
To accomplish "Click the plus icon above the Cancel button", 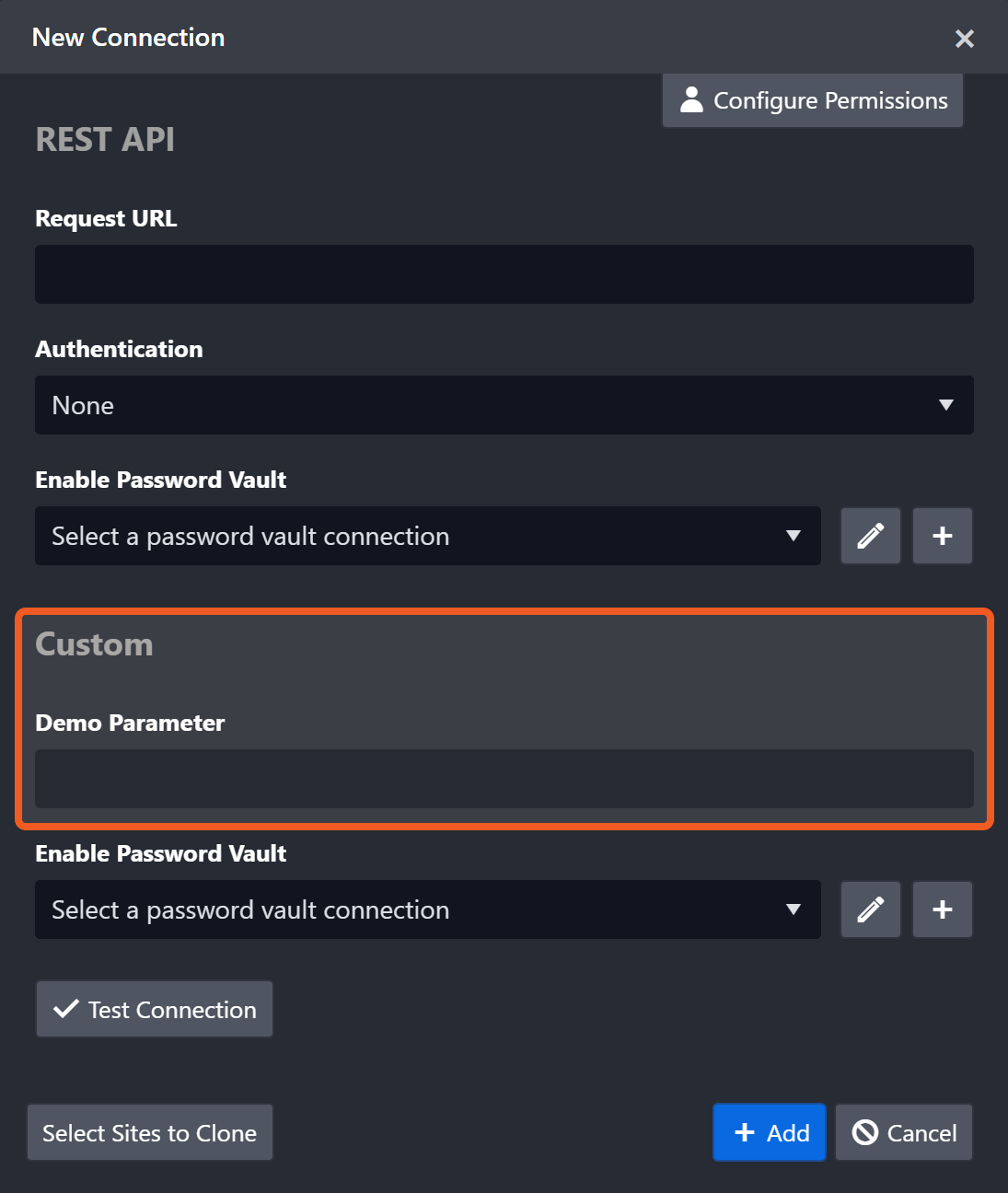I will [x=942, y=909].
